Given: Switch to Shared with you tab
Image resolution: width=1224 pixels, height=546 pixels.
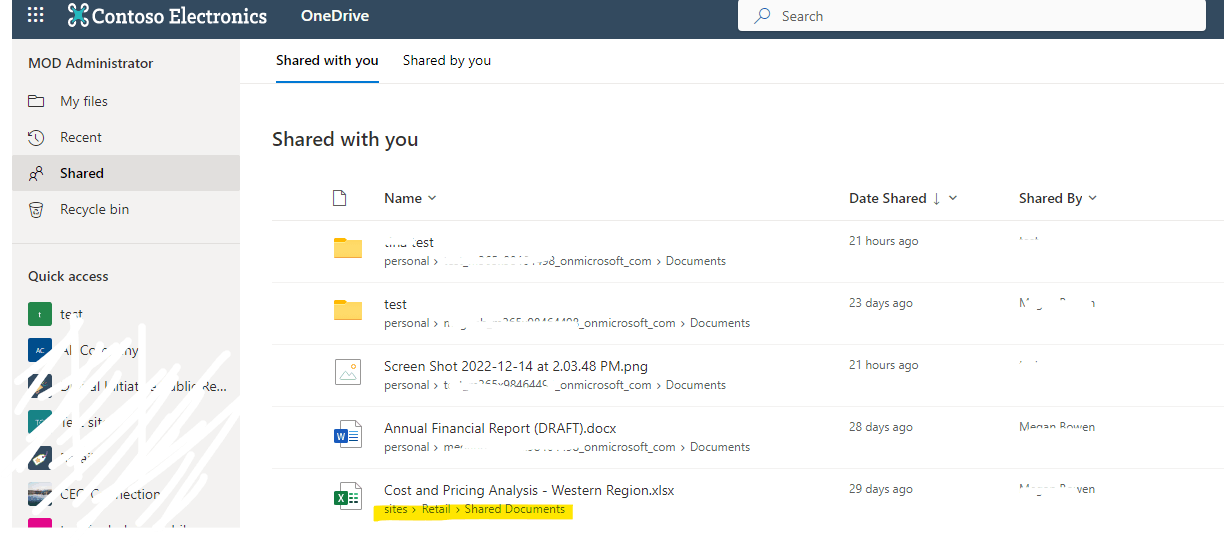Looking at the screenshot, I should click(327, 60).
